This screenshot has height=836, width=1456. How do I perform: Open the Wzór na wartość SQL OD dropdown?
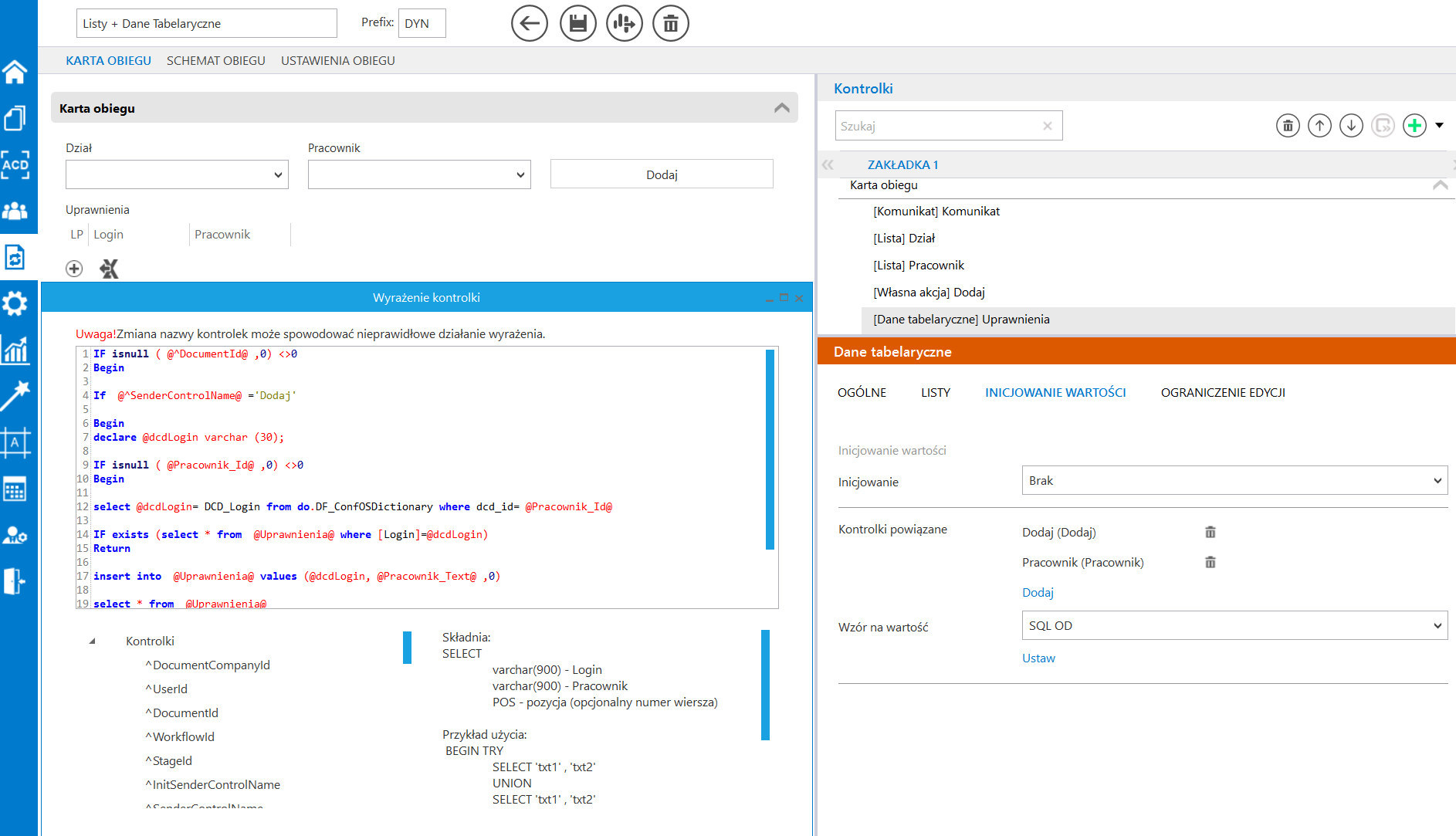coord(1234,625)
